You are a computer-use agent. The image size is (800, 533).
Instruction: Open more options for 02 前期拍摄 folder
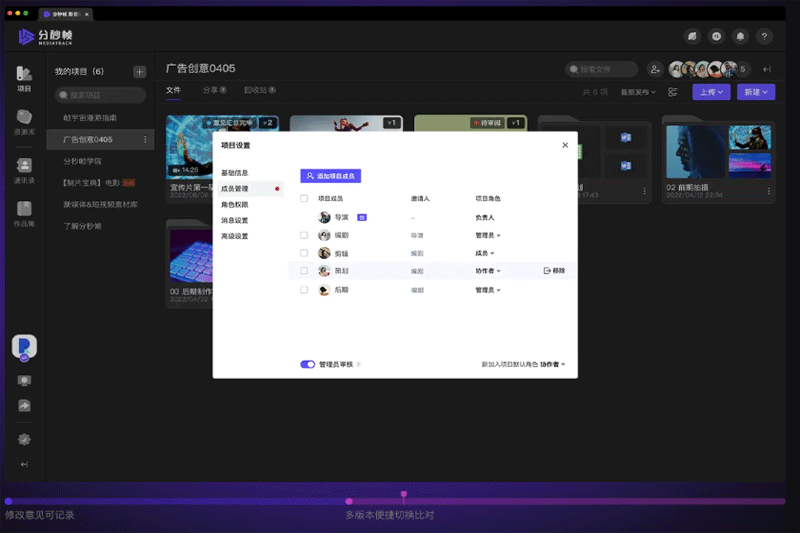coord(768,191)
